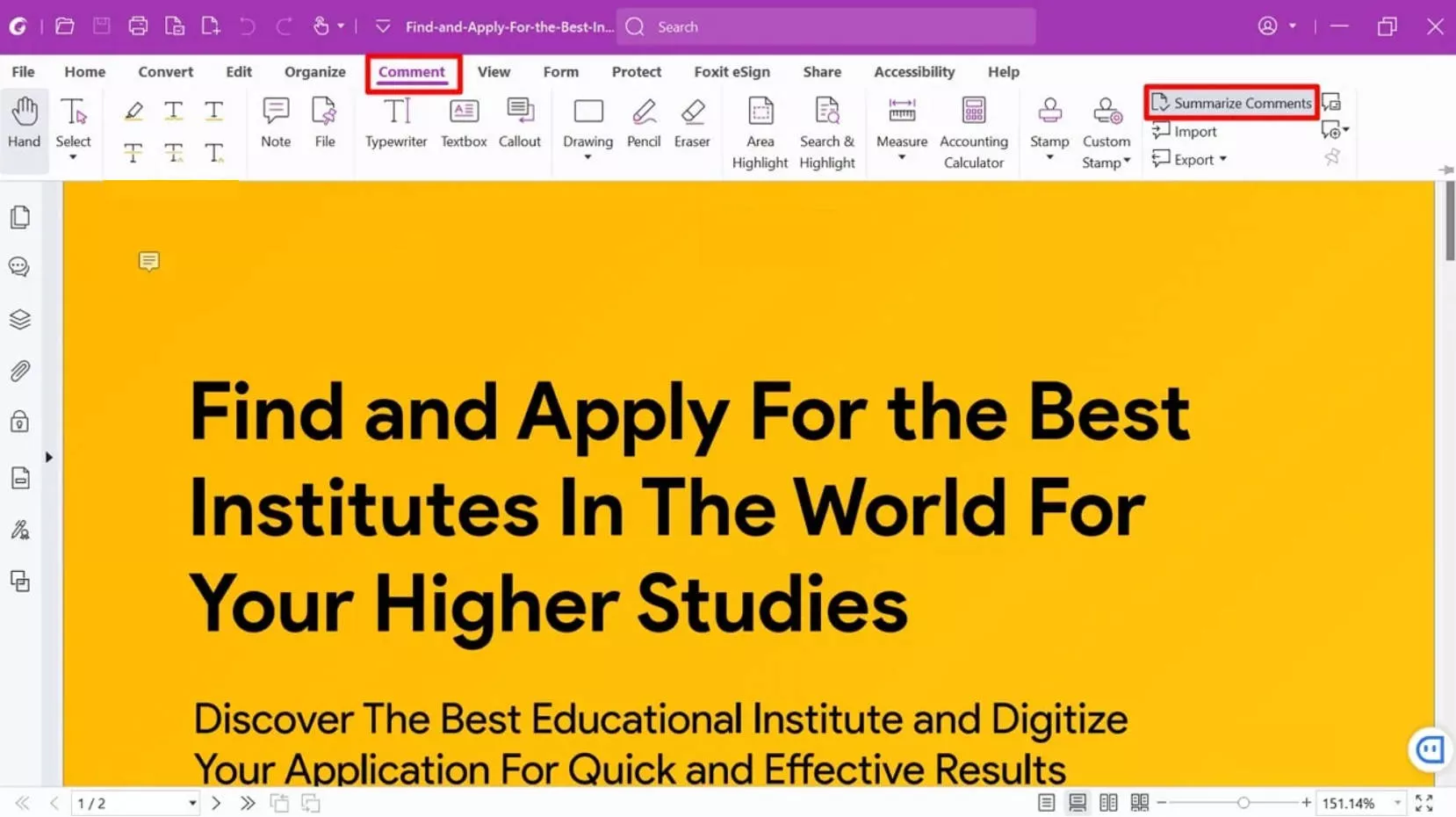Click the zoom in plus button
1456x817 pixels.
click(1307, 803)
